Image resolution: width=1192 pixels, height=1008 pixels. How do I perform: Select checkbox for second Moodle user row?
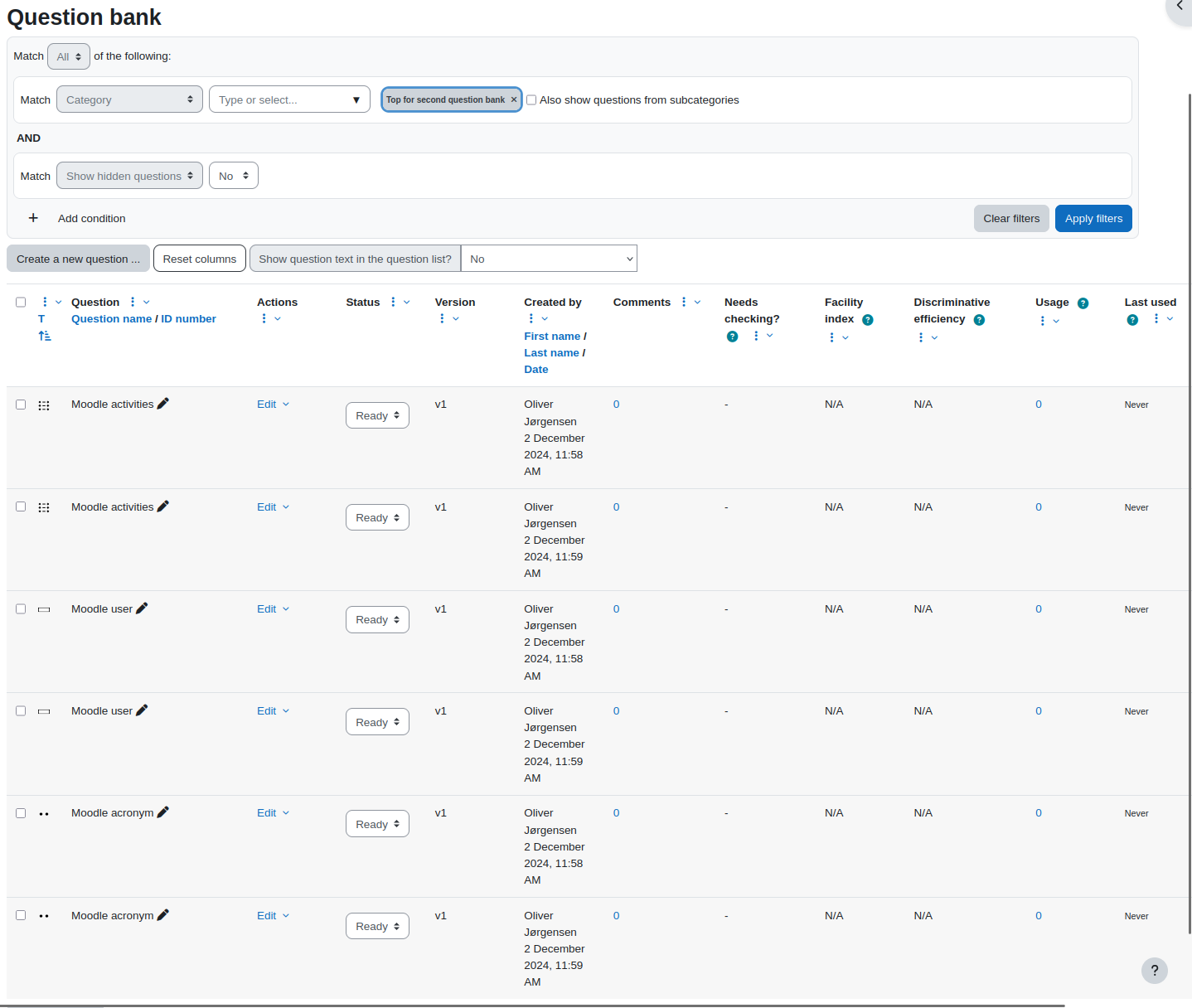(21, 710)
